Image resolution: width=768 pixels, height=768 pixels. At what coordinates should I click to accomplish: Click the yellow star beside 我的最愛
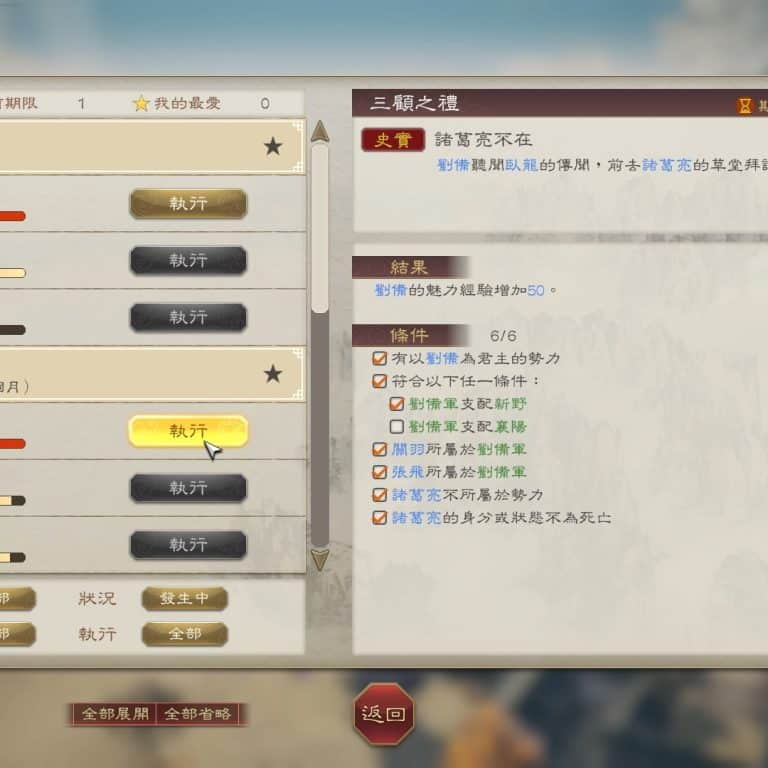point(141,103)
